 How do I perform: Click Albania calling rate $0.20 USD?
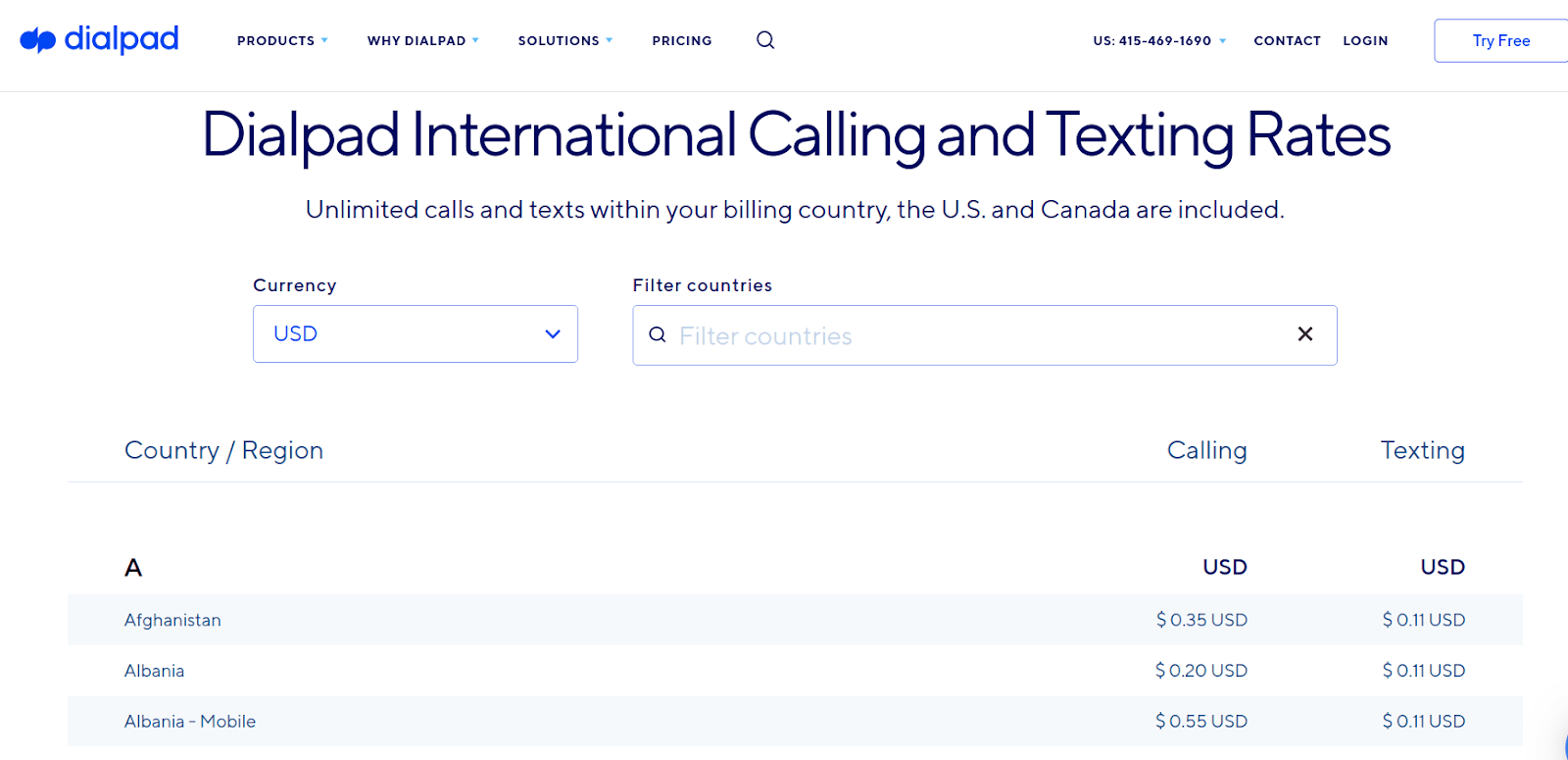(1201, 671)
